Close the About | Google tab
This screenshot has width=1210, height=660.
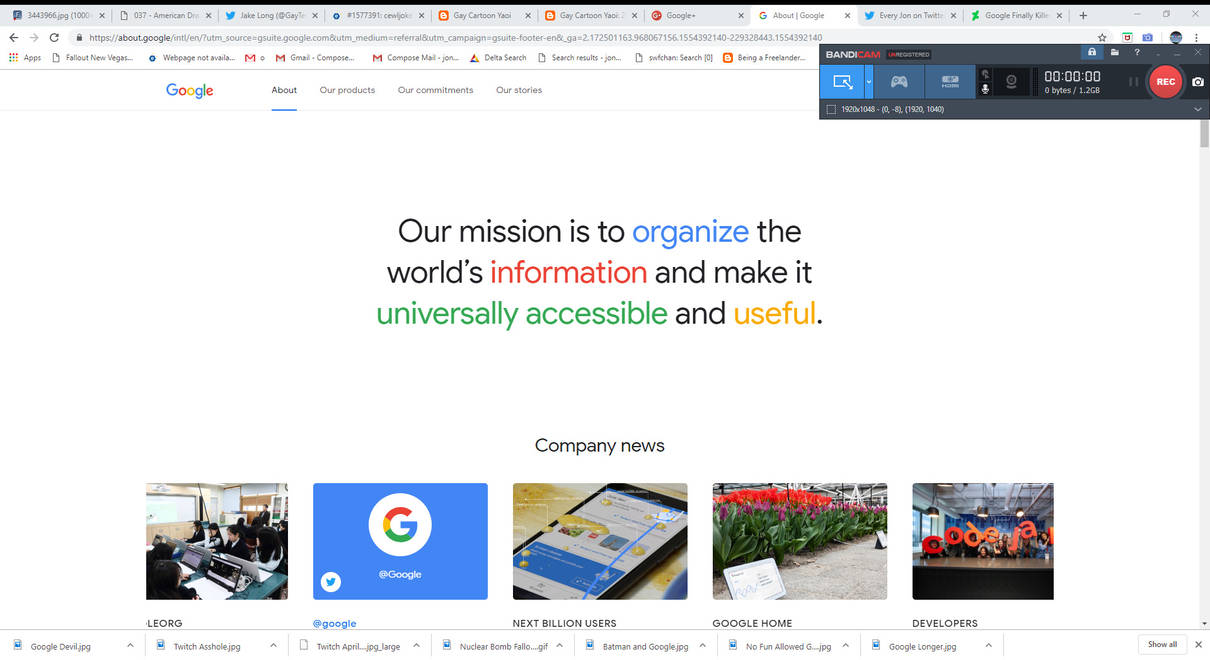pos(845,16)
